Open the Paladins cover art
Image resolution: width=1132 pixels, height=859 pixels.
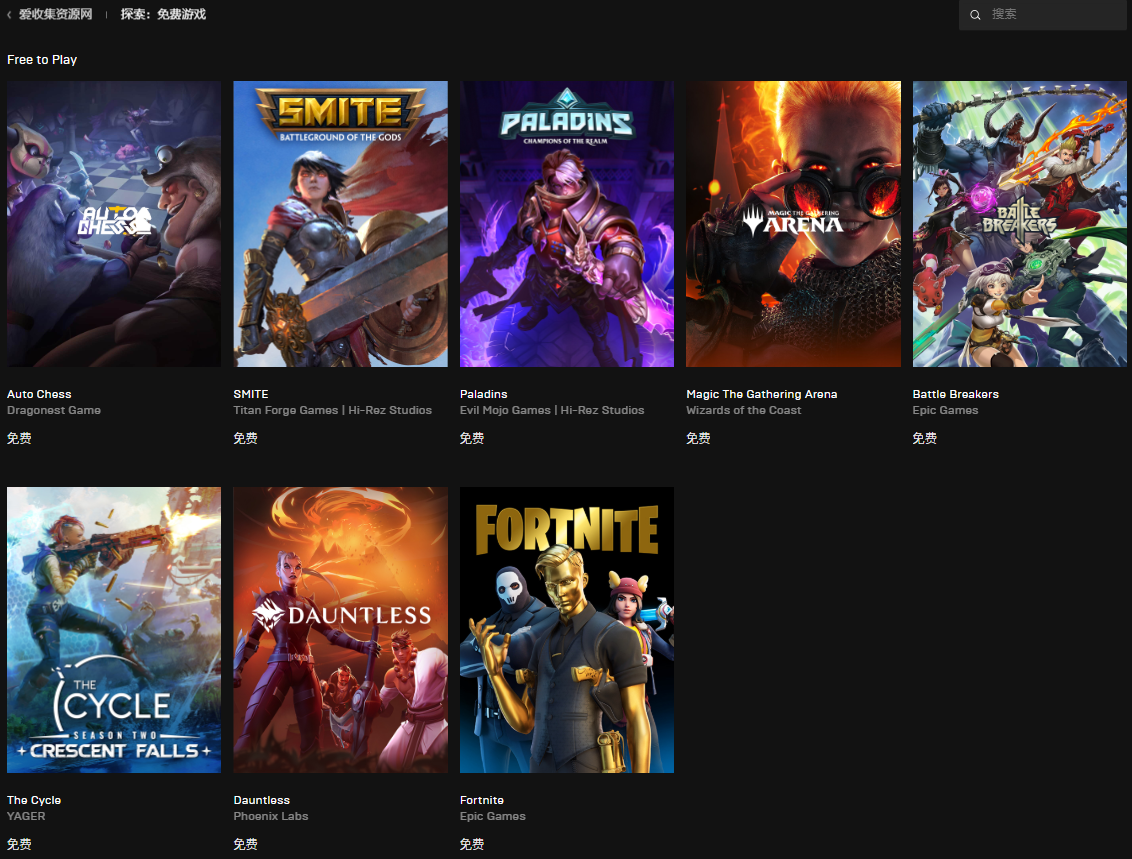pyautogui.click(x=567, y=224)
